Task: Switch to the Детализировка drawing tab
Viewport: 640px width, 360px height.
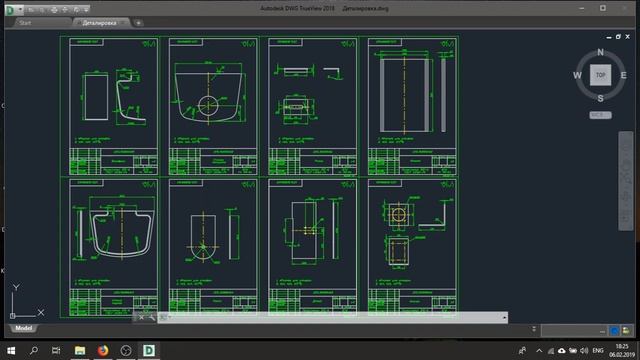Action: (100, 23)
